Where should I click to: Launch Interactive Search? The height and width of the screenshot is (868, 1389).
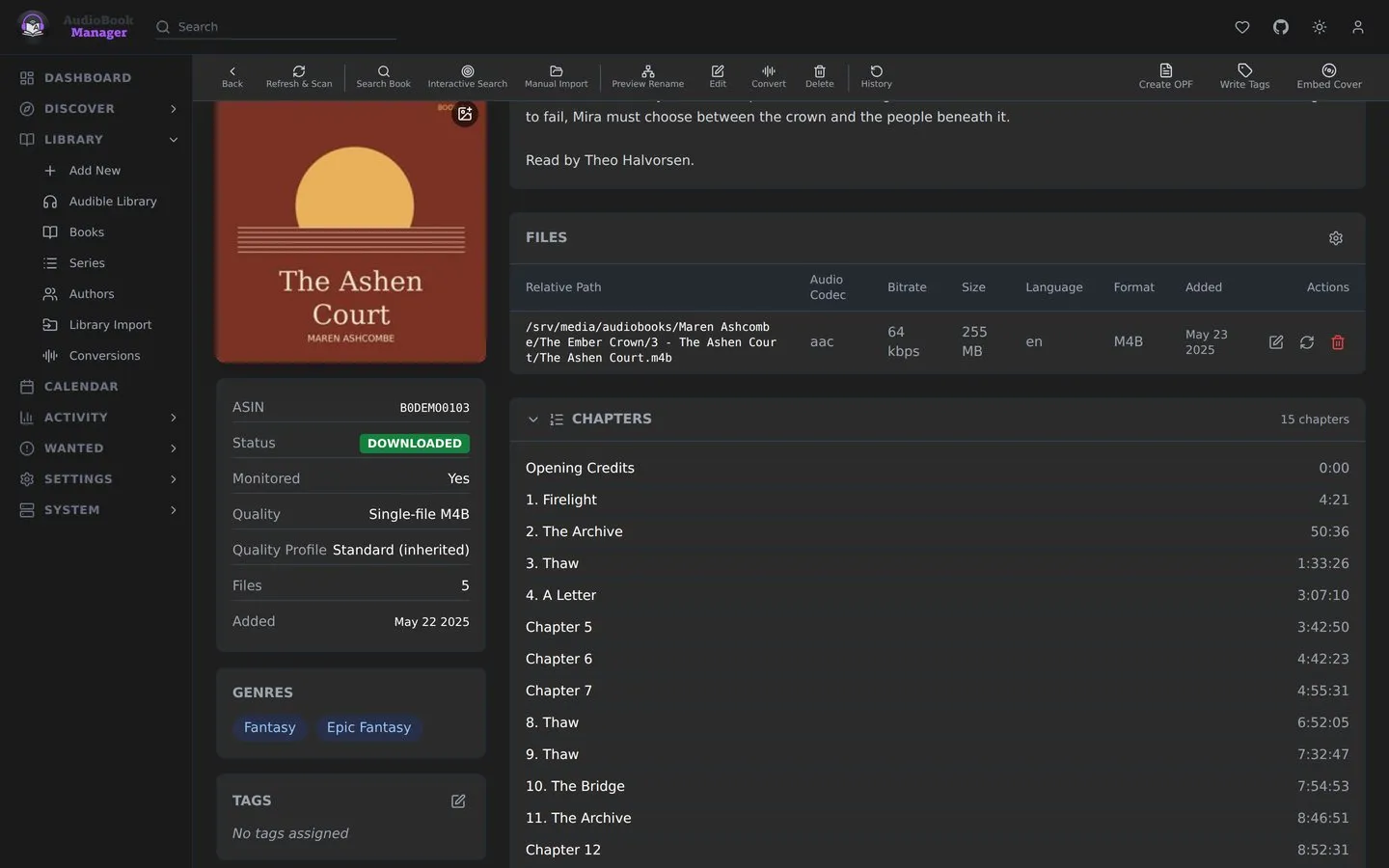(x=468, y=76)
